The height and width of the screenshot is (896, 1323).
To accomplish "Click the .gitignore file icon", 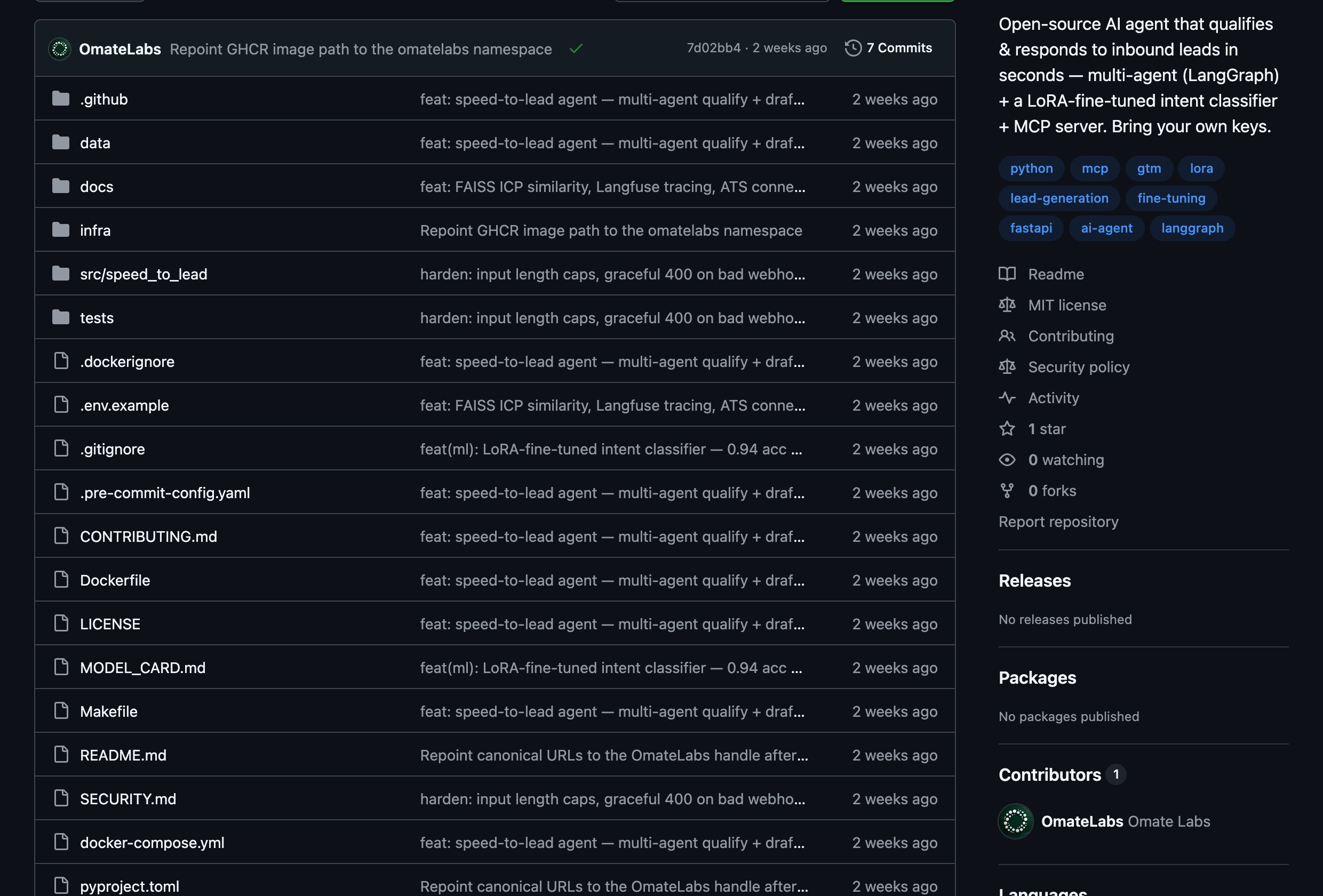I will 61,449.
